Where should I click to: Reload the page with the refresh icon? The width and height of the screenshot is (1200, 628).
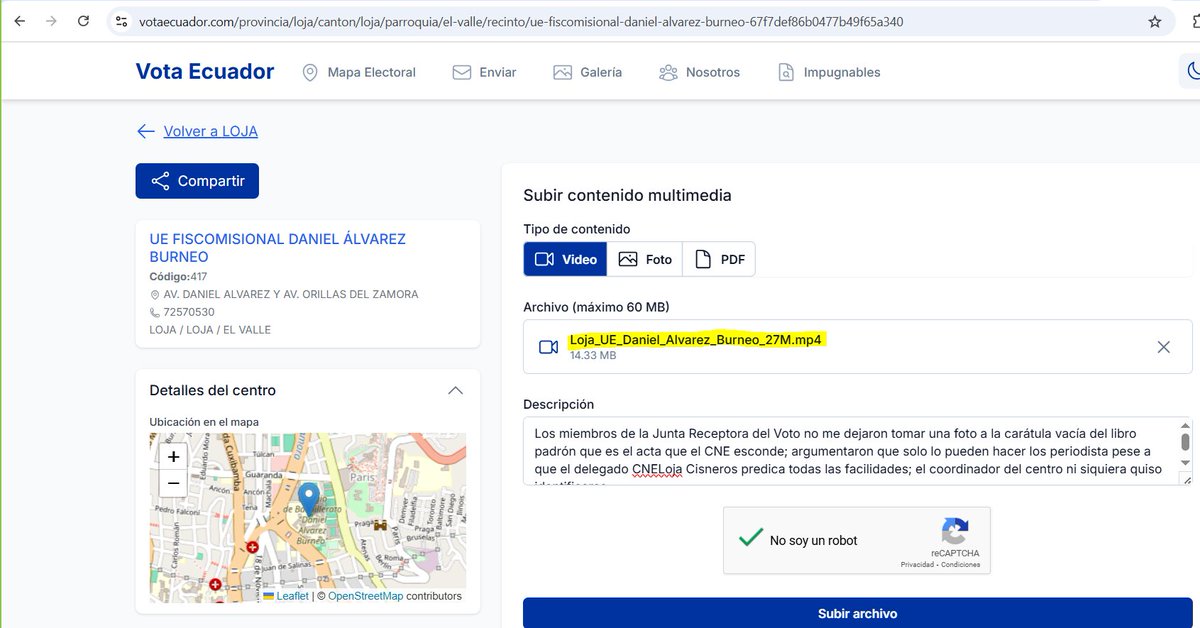[83, 21]
